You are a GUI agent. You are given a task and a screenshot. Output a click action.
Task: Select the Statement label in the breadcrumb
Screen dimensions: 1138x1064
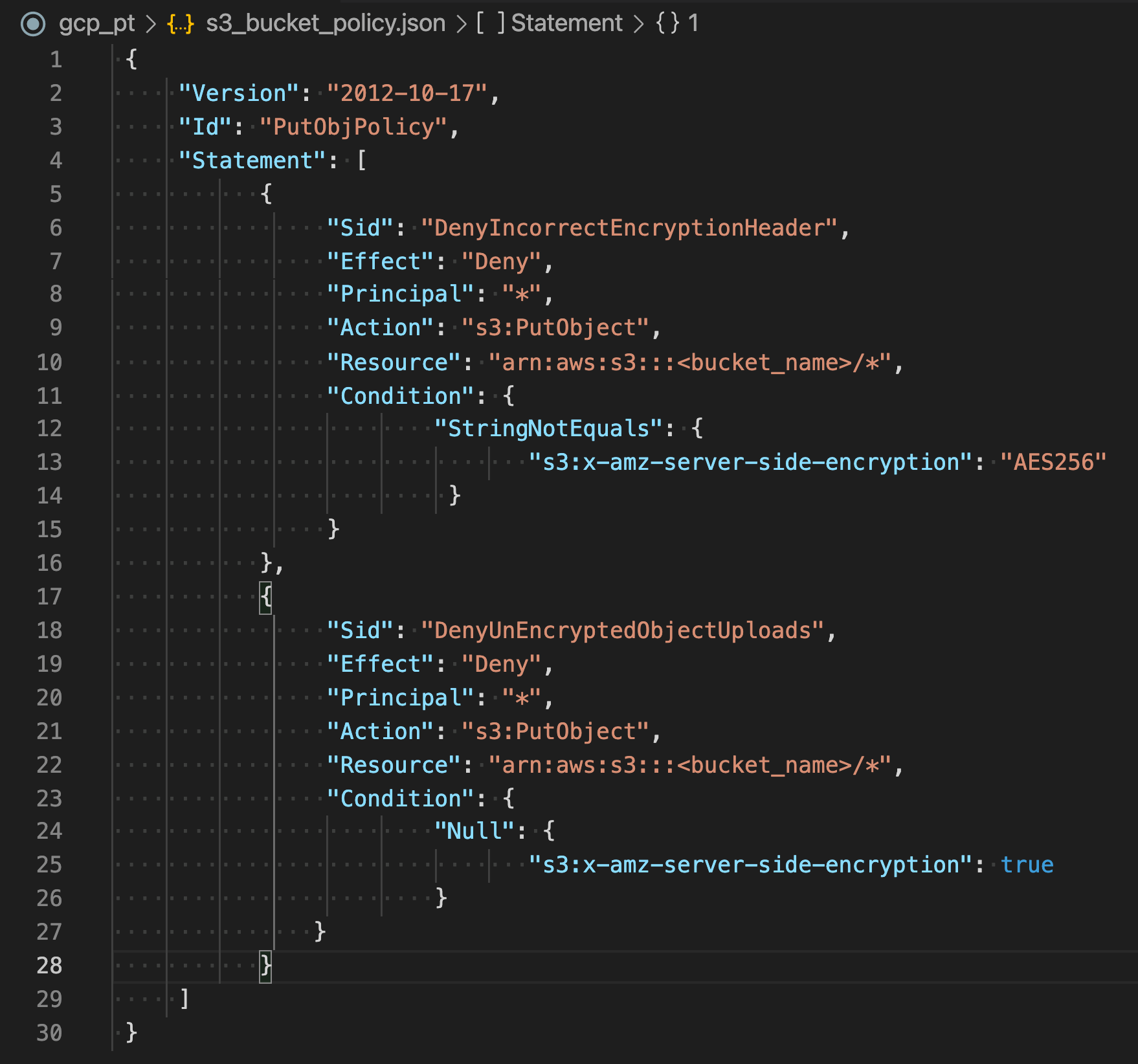[566, 23]
